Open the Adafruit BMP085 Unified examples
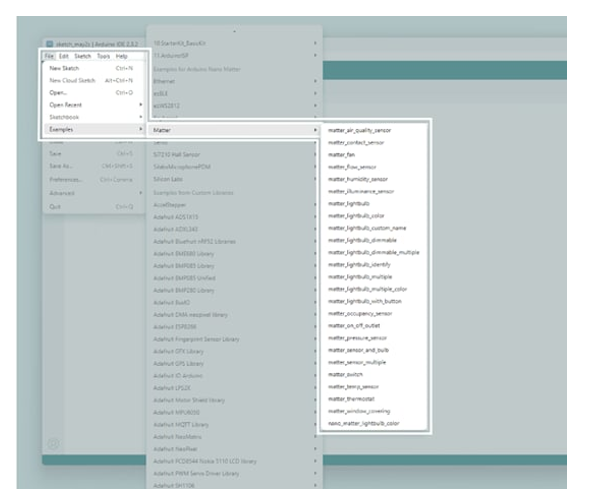 click(x=234, y=278)
